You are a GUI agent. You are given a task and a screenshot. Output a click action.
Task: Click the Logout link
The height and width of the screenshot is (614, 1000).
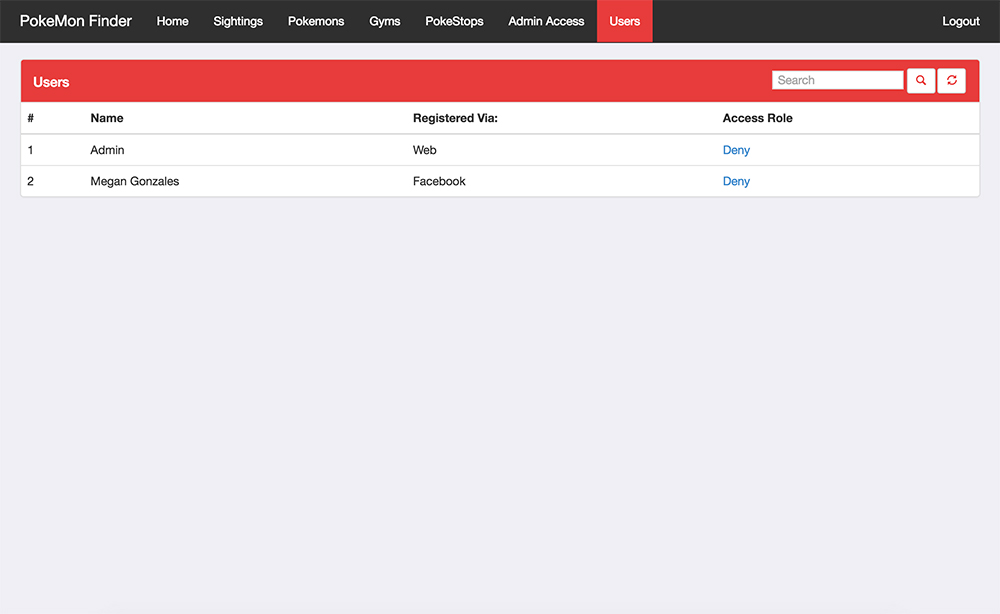point(960,21)
